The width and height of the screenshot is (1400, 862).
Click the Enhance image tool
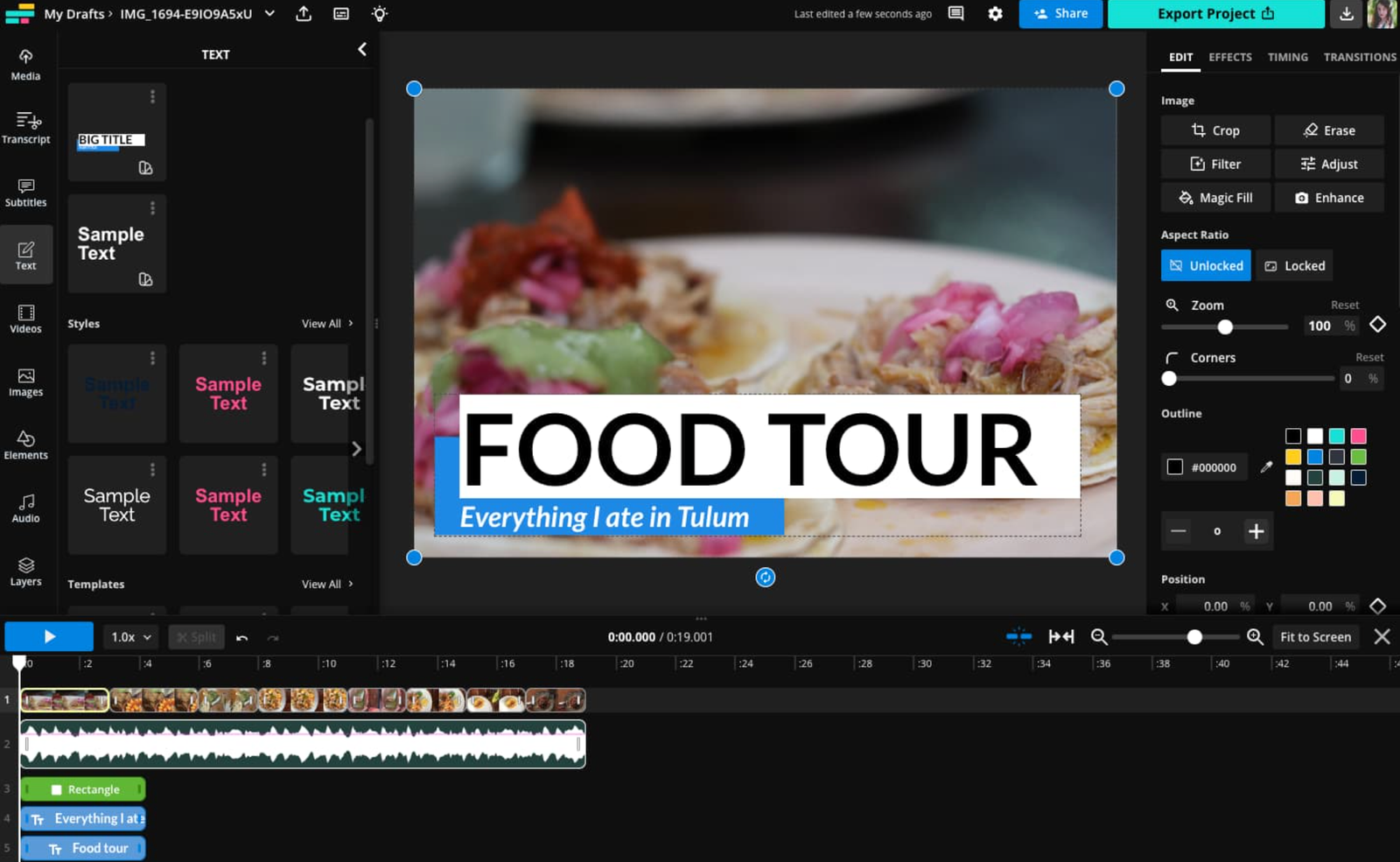point(1329,197)
